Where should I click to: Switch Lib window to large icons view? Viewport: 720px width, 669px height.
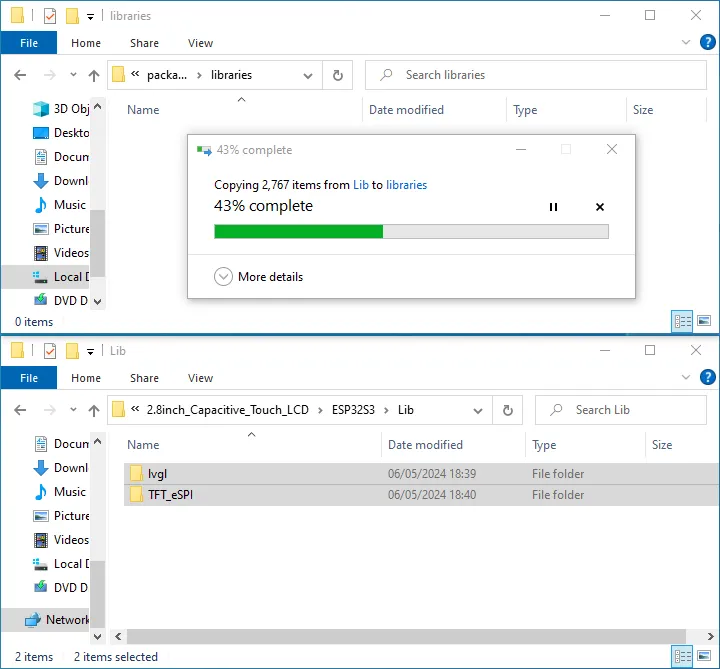704,656
